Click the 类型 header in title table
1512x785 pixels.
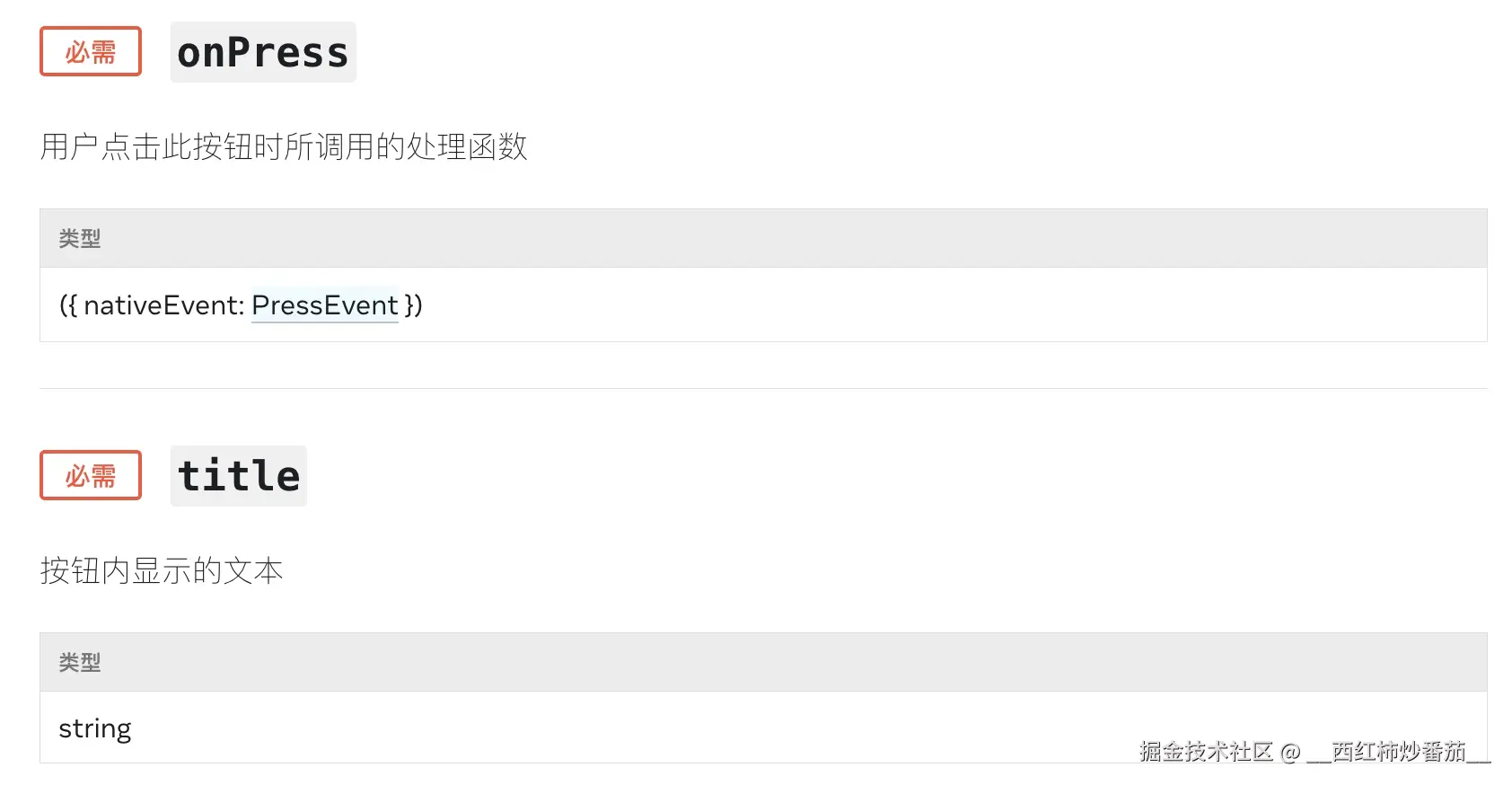(x=80, y=662)
